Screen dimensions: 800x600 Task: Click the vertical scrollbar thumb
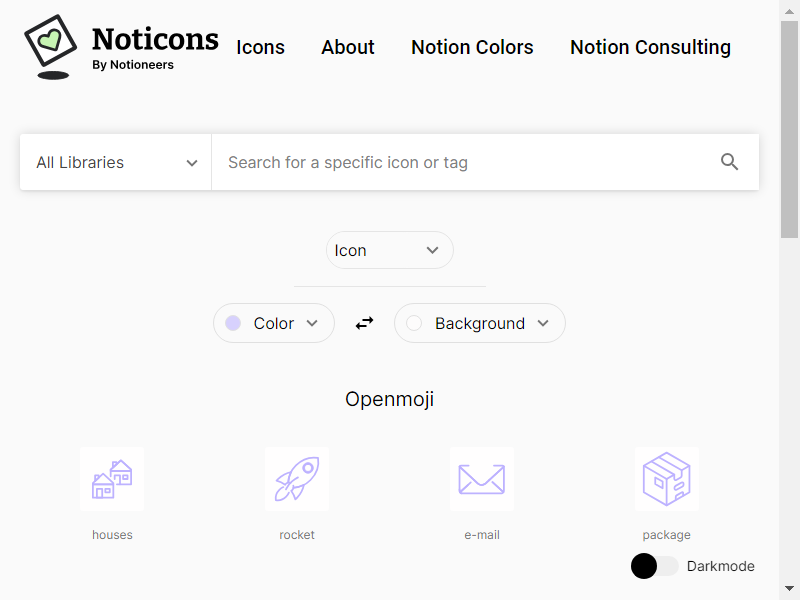click(x=789, y=130)
